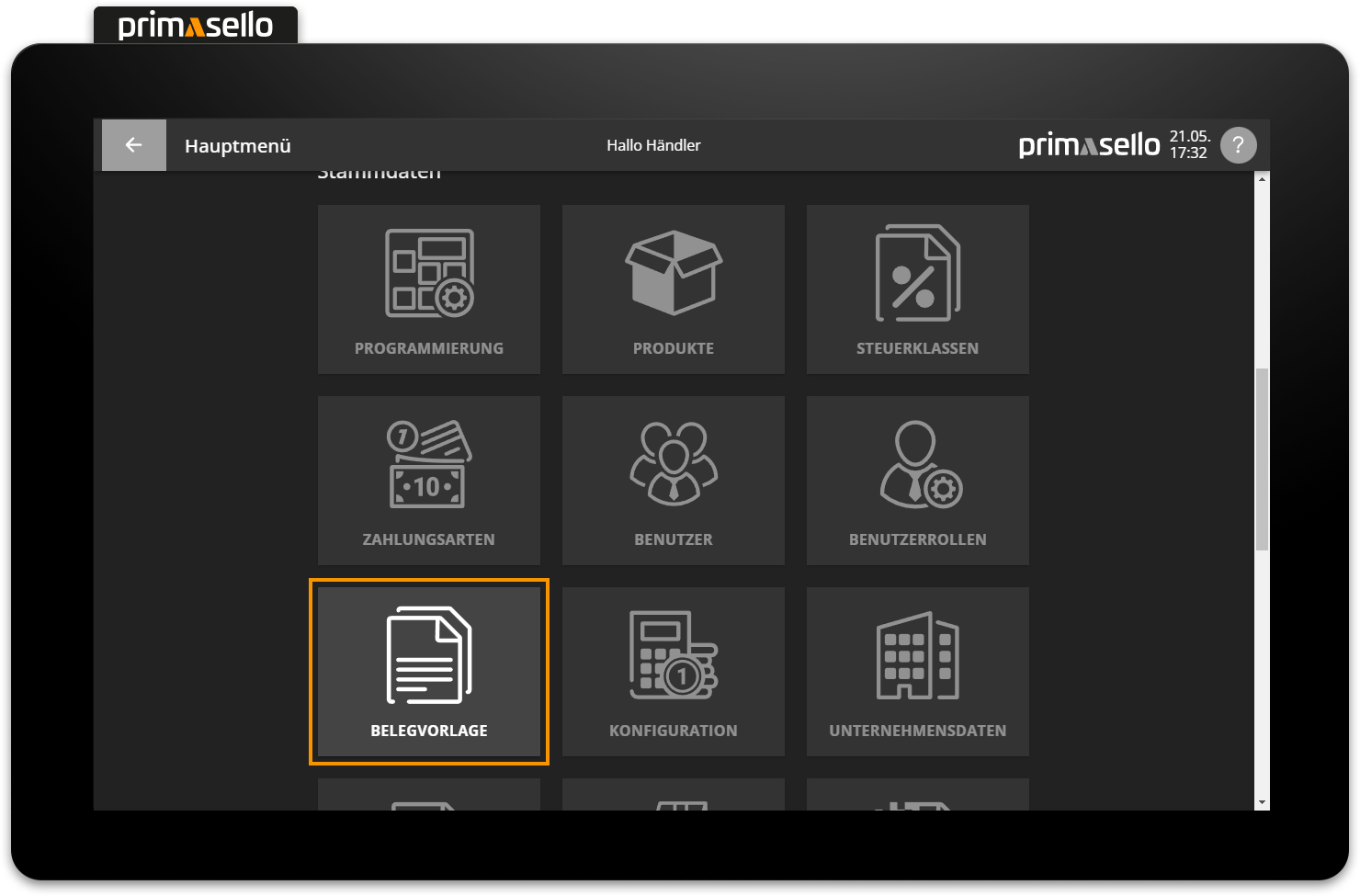Go back using the arrow button
The width and height of the screenshot is (1360, 896).
(133, 144)
